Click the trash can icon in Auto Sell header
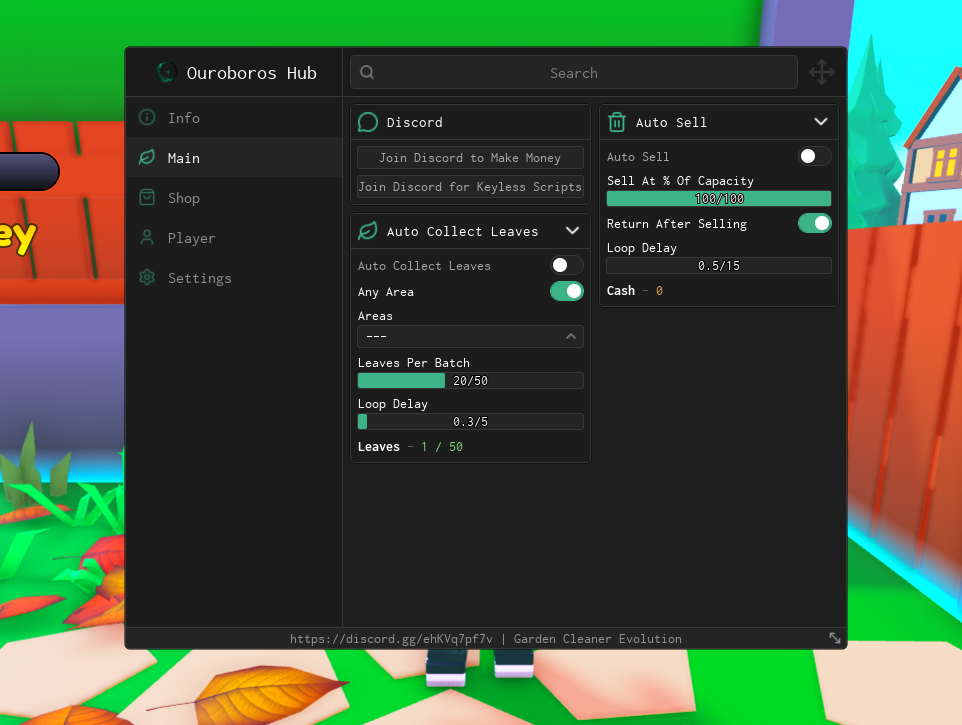 pos(617,122)
